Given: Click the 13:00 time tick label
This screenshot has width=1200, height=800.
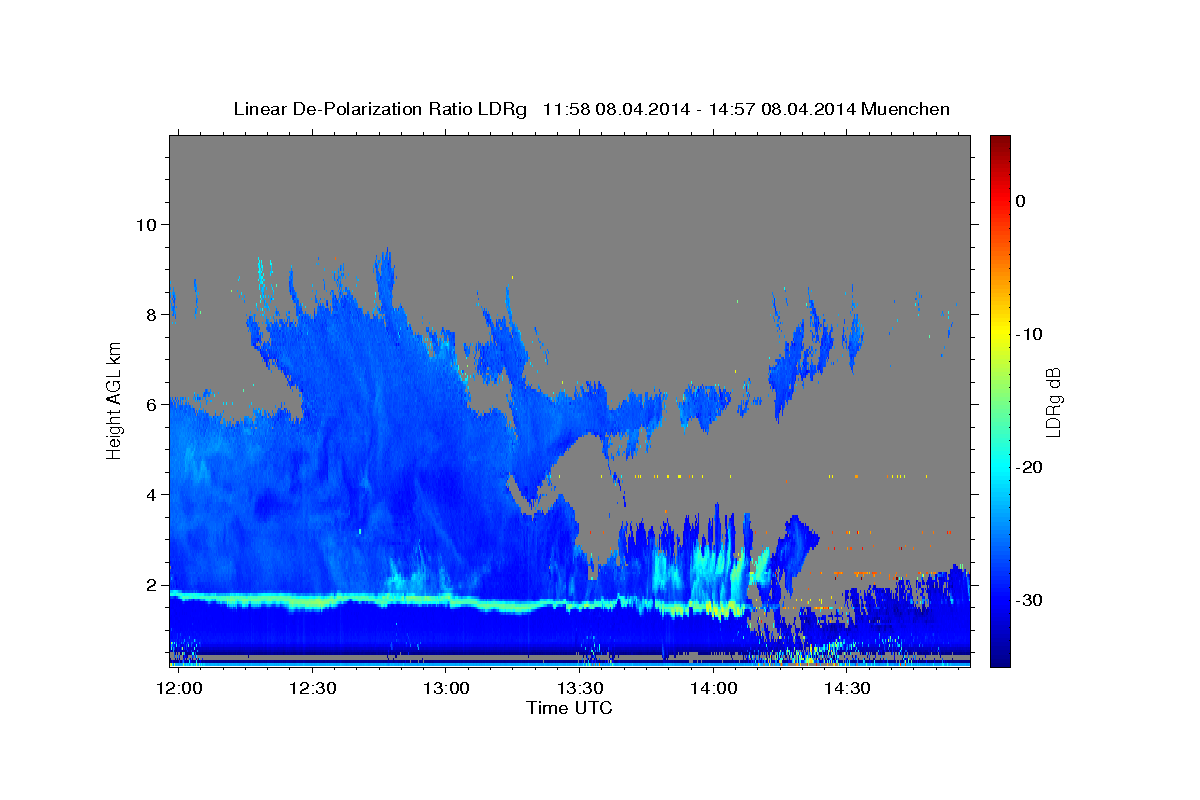Looking at the screenshot, I should 445,688.
